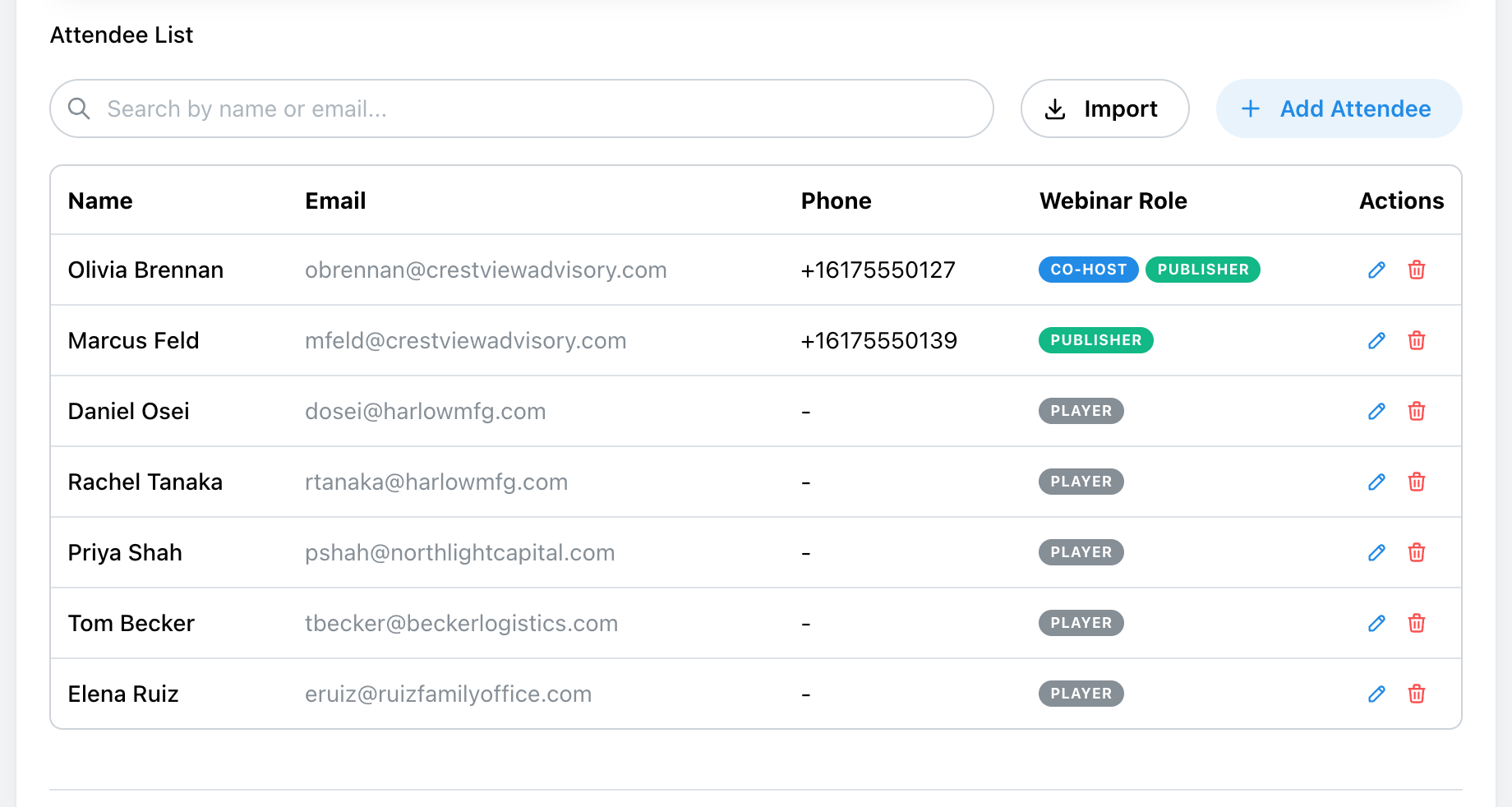
Task: Edit Priya Shah's attendee record
Action: [1377, 552]
